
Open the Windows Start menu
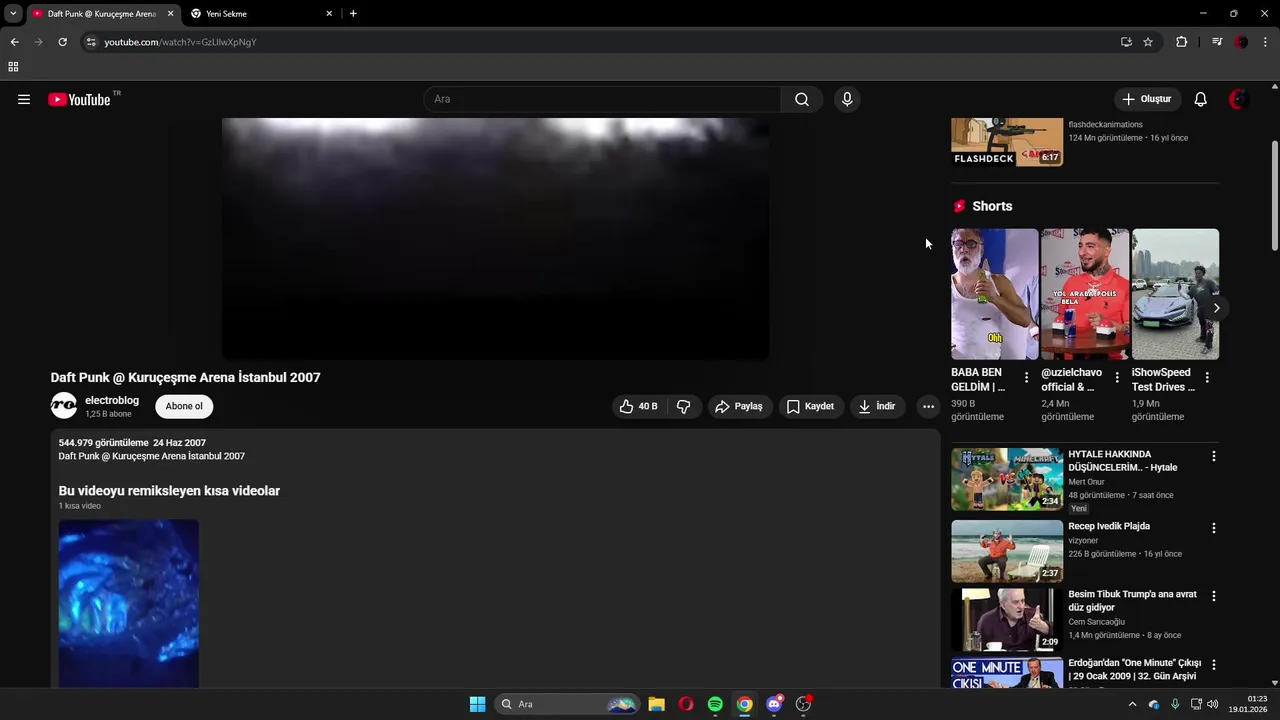[478, 704]
